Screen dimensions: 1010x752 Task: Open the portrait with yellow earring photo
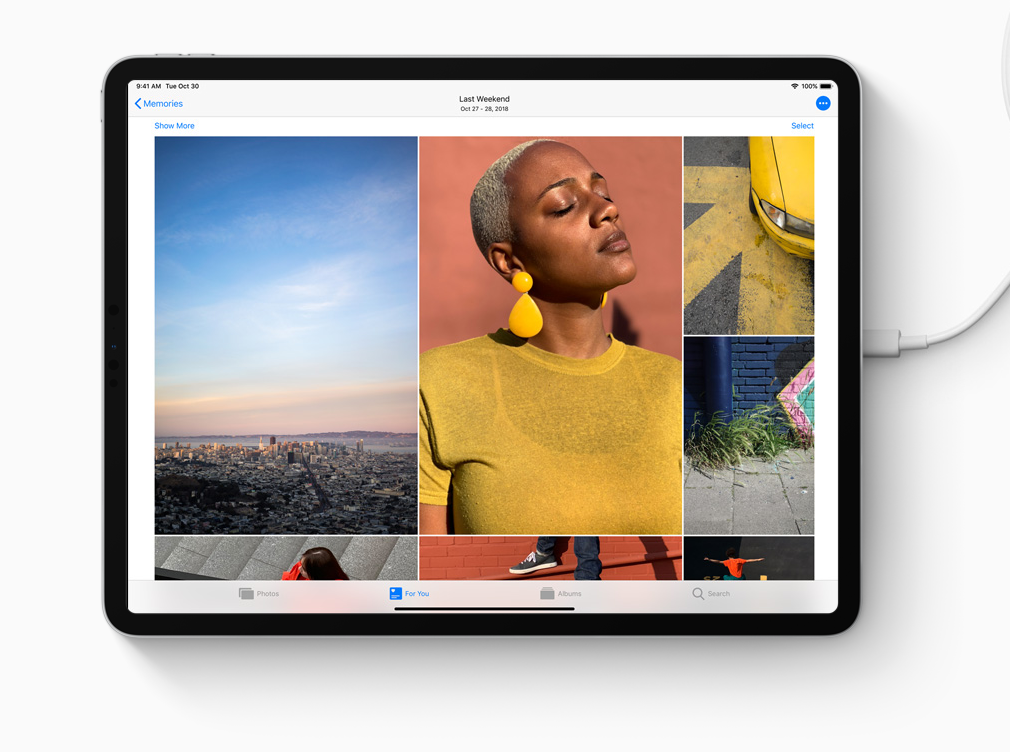[x=551, y=335]
